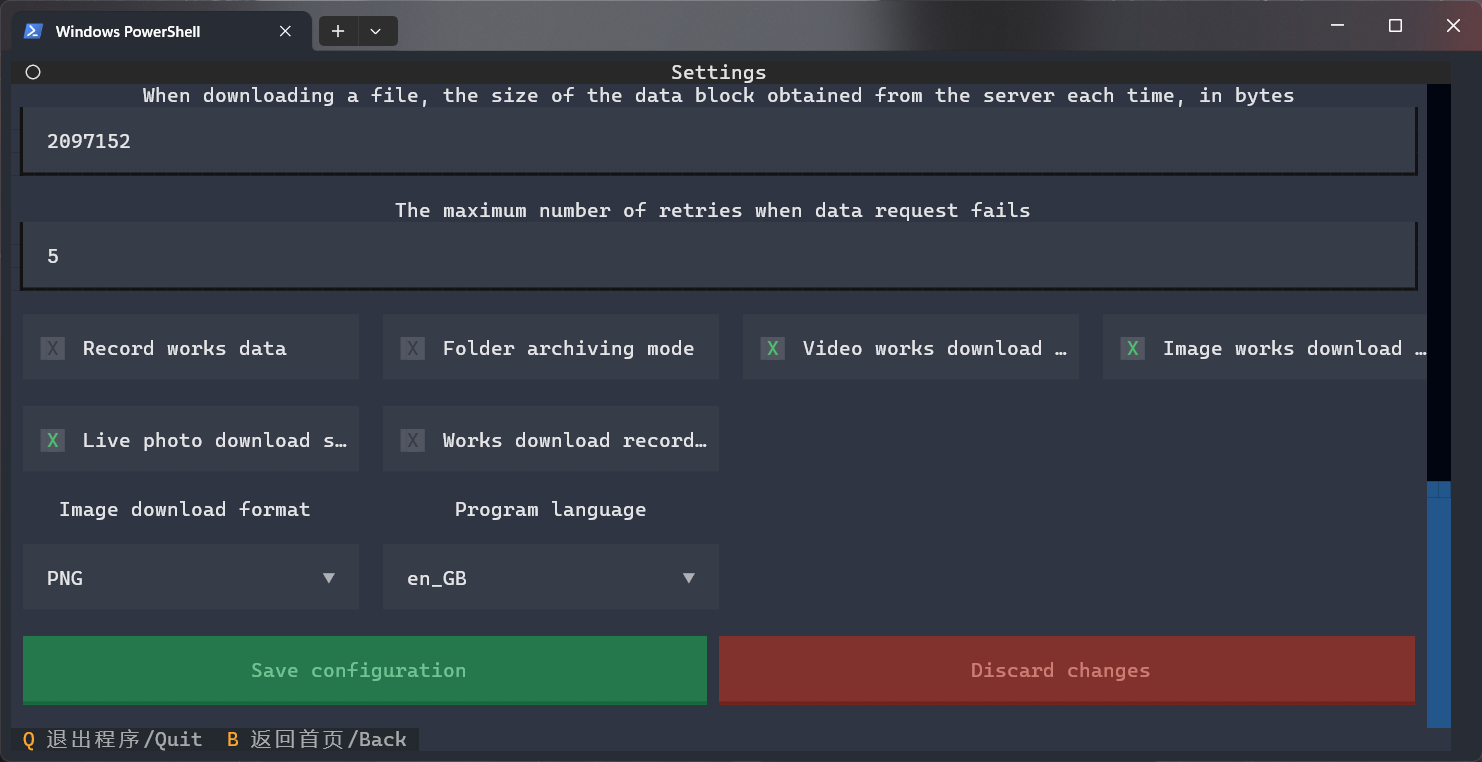Select the Back footer shortcut

[x=317, y=739]
